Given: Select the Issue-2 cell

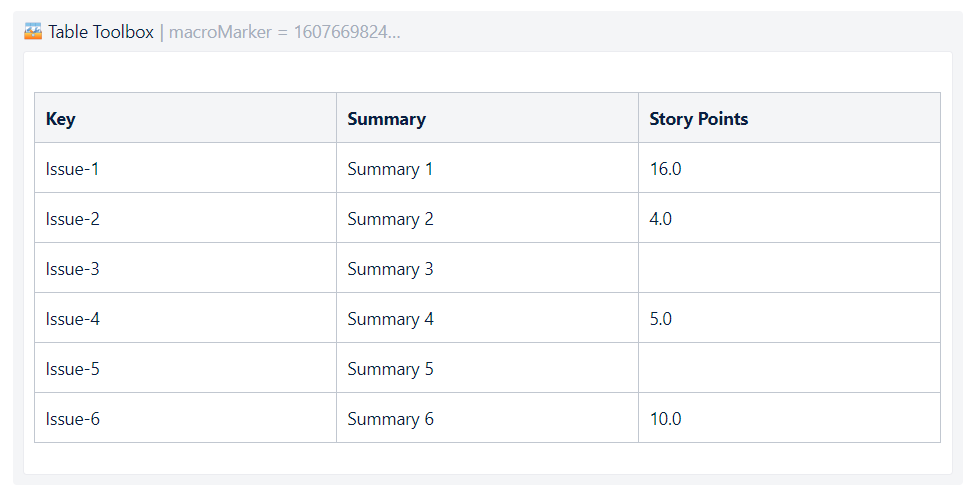Looking at the screenshot, I should click(185, 218).
